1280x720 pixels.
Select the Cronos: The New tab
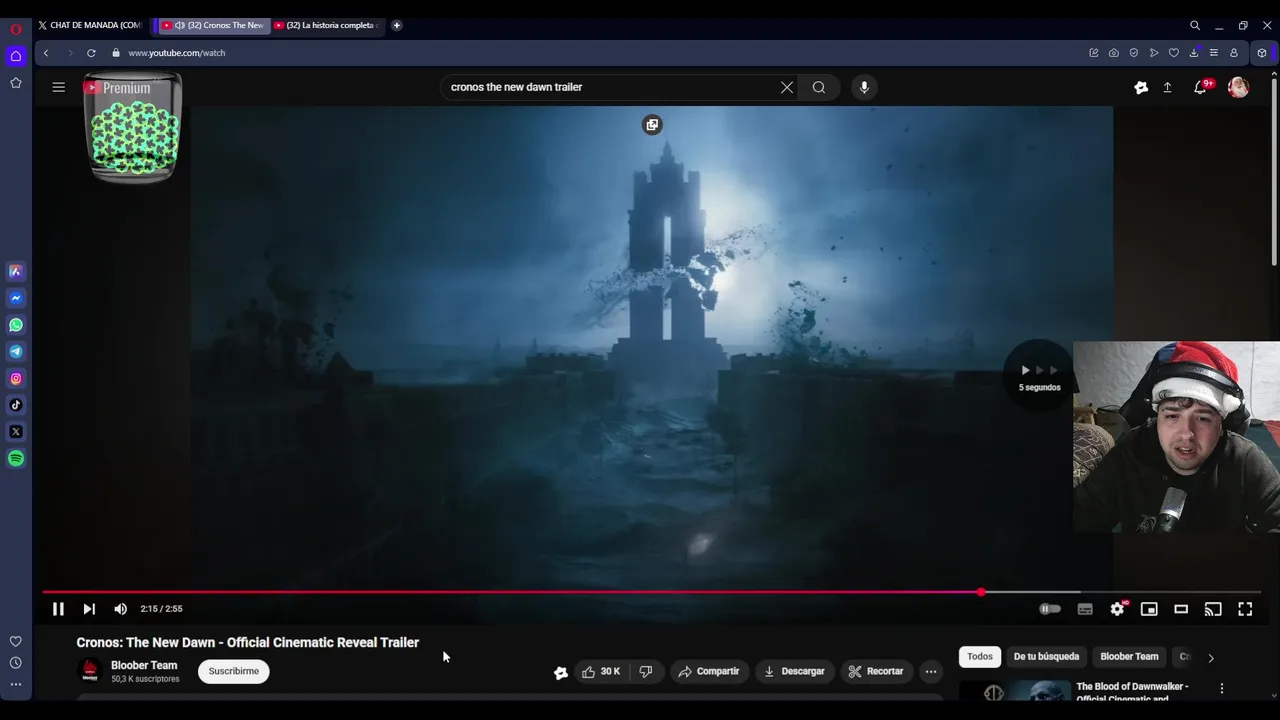tap(213, 25)
